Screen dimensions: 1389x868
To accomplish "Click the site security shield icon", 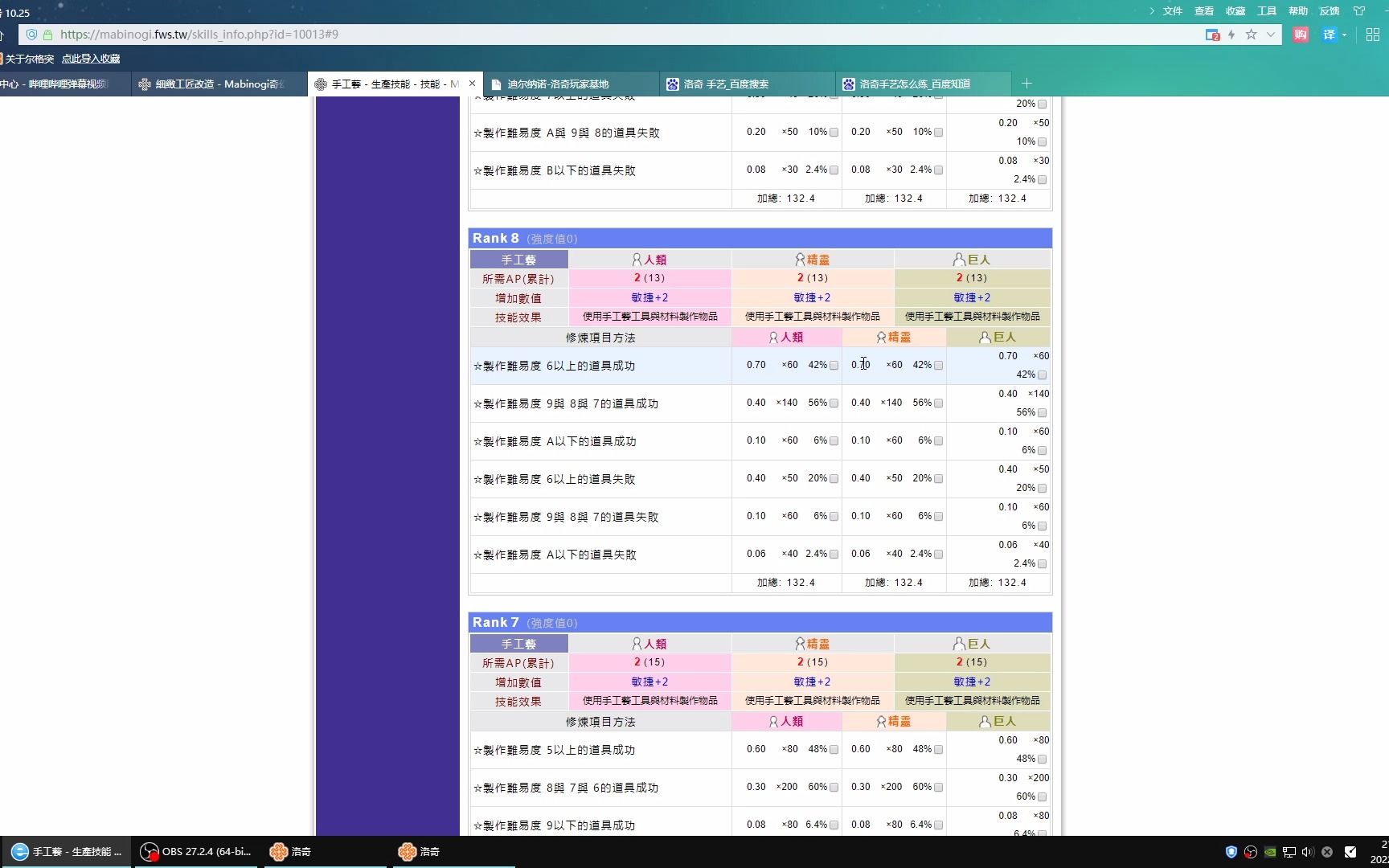I will (32, 35).
